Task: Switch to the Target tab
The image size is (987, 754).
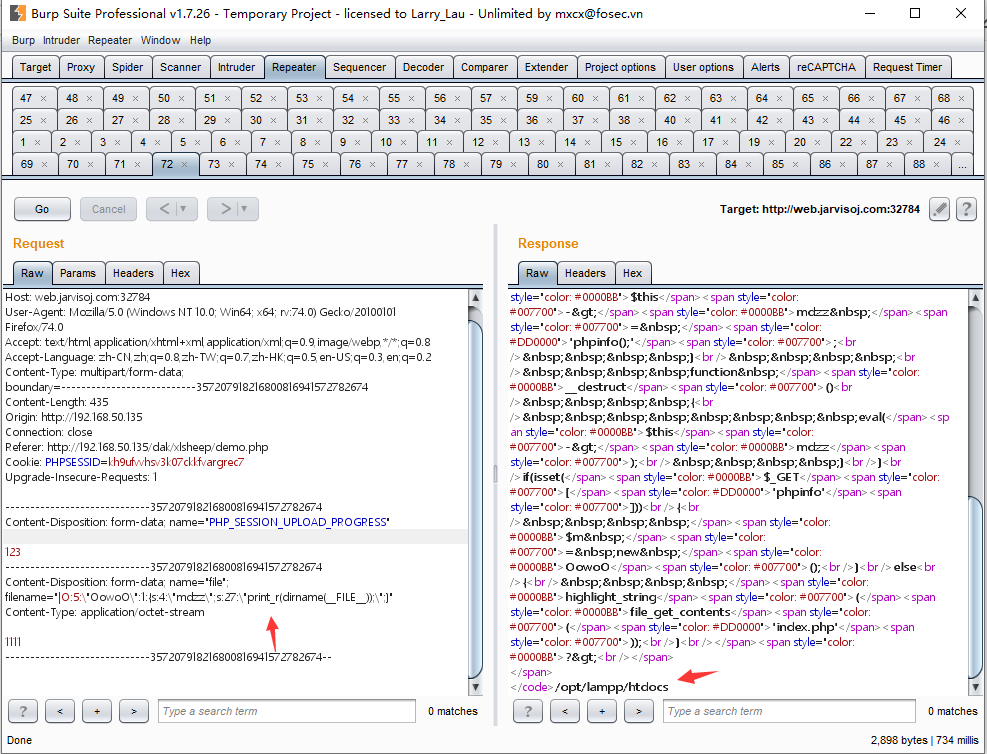Action: [35, 67]
